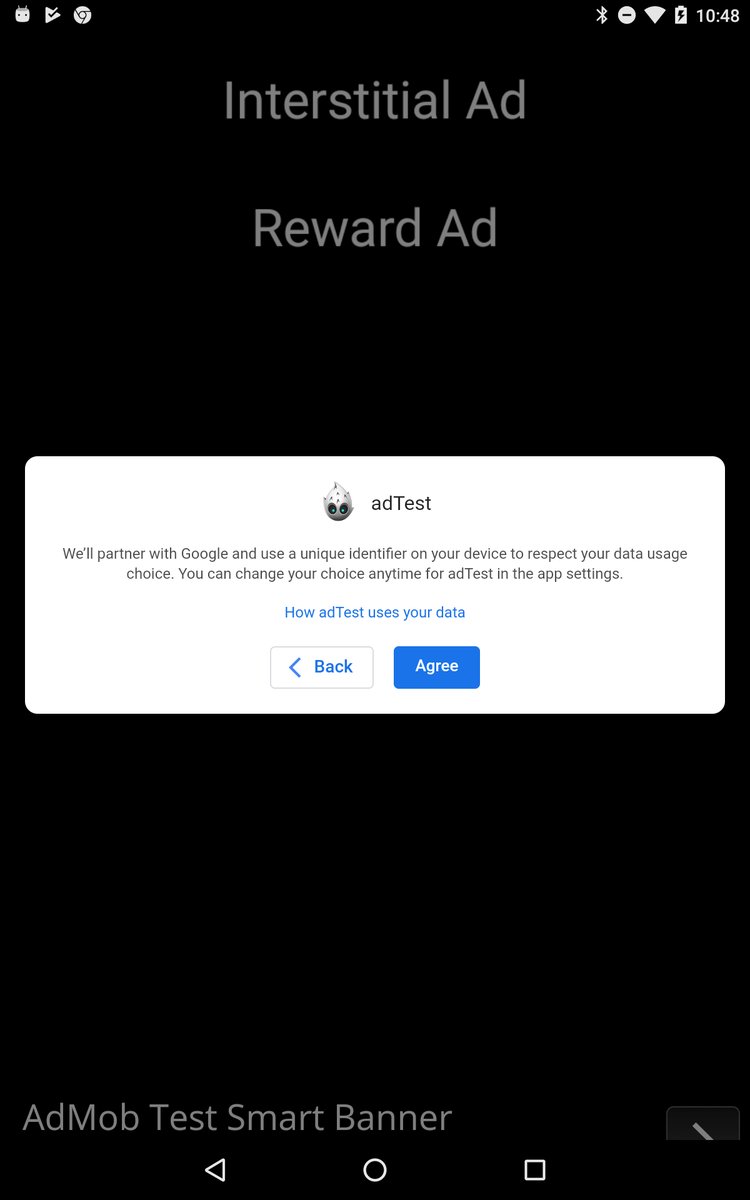
Task: Tap the adTest app mascot icon
Action: coord(338,502)
